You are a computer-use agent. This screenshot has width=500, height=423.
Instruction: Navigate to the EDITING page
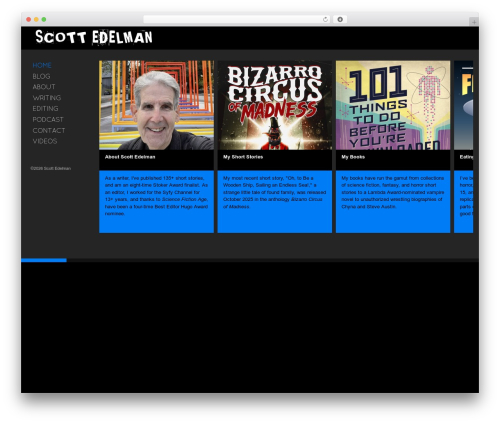45,109
